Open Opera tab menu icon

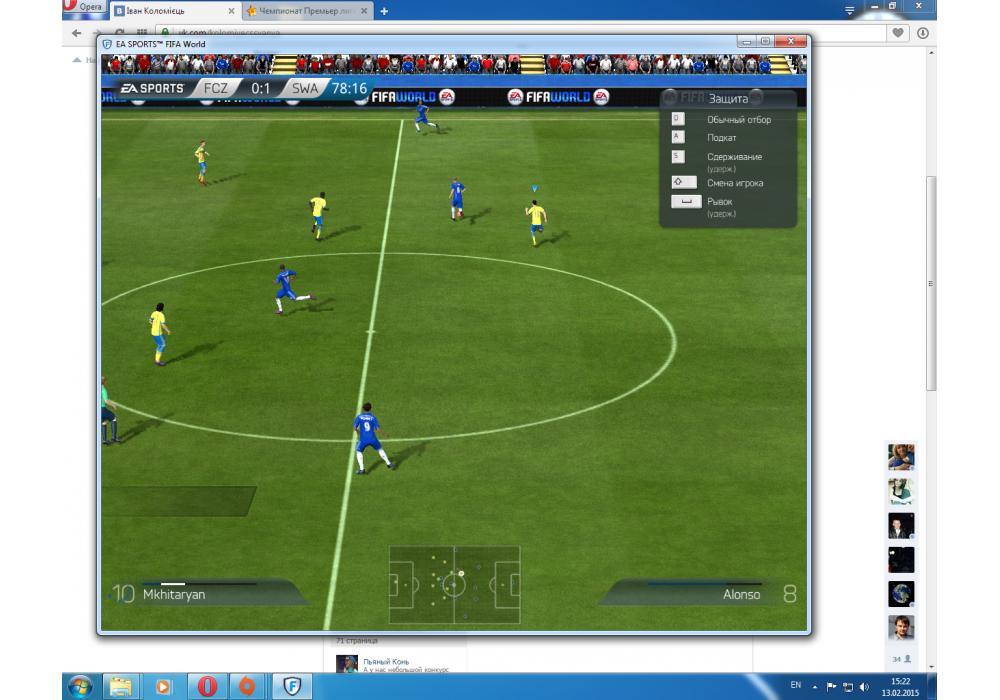coord(849,10)
